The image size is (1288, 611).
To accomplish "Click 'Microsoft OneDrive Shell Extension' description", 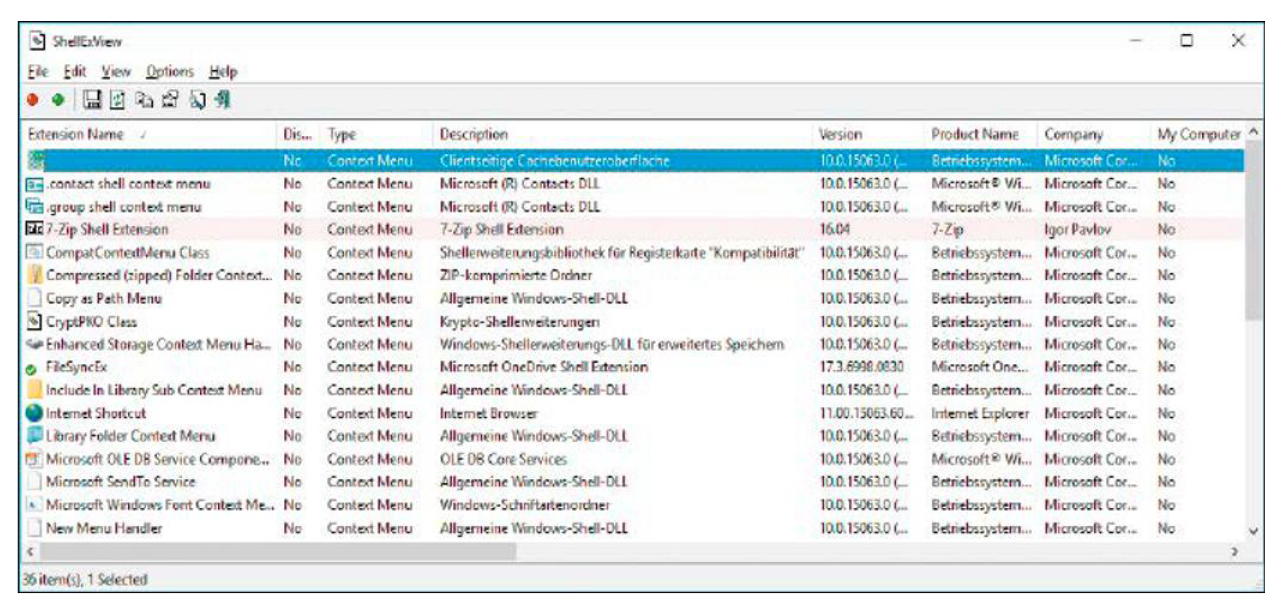I will tap(544, 367).
